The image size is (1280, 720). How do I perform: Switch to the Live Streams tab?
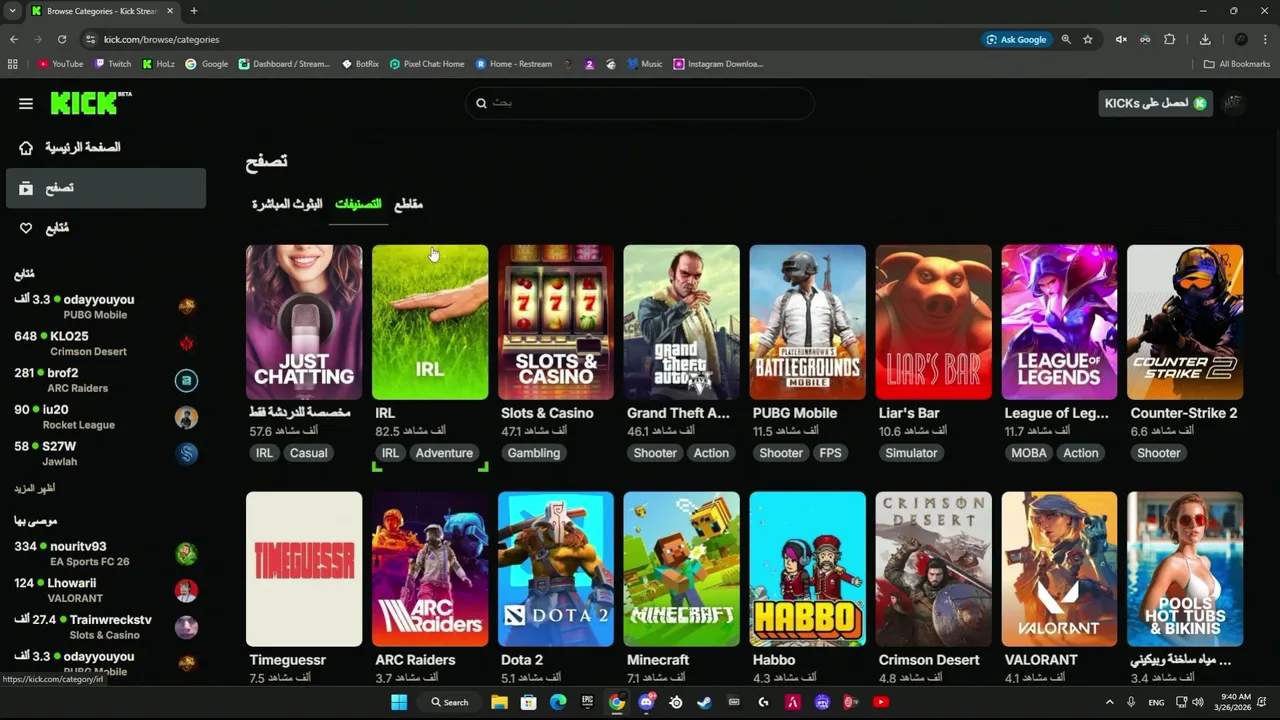287,204
